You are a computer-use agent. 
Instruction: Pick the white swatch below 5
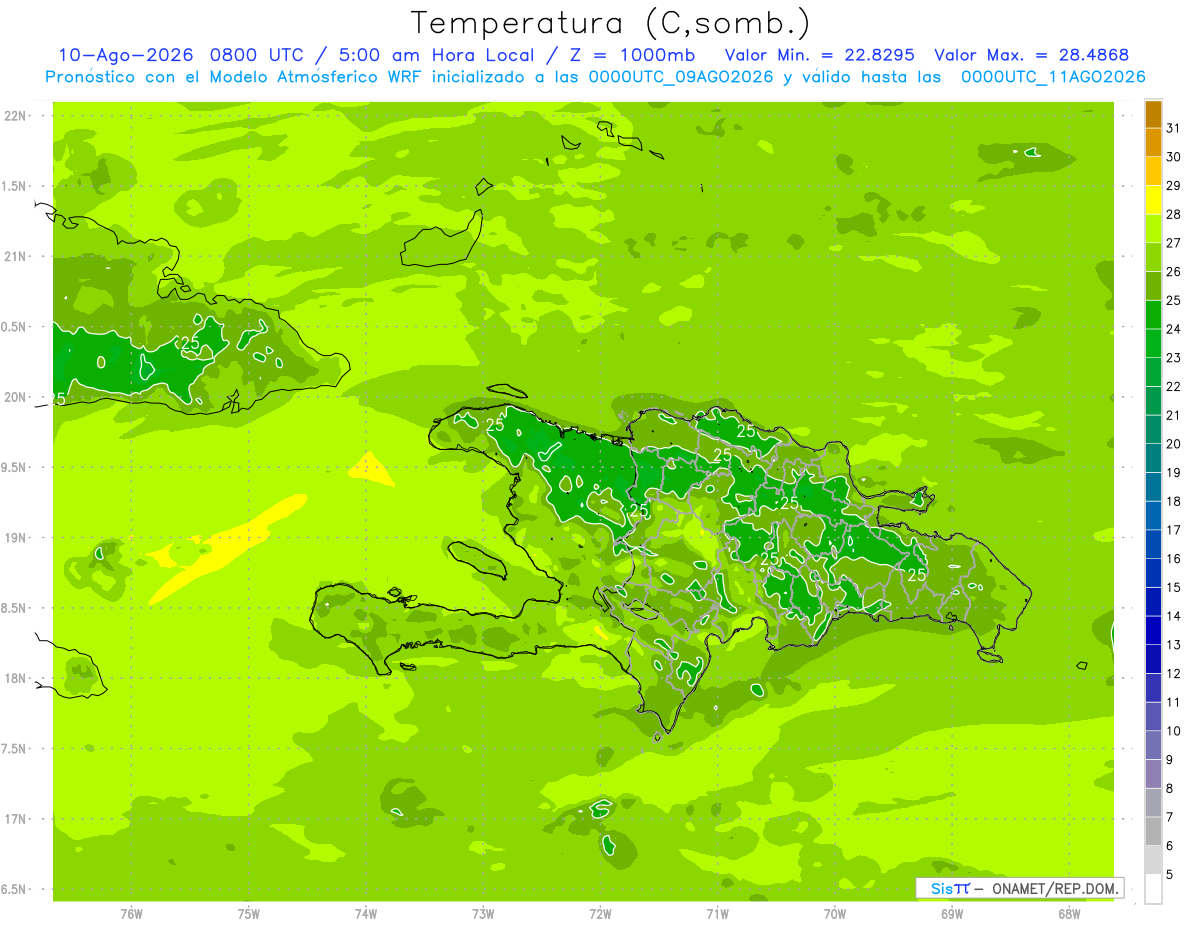(x=1153, y=889)
